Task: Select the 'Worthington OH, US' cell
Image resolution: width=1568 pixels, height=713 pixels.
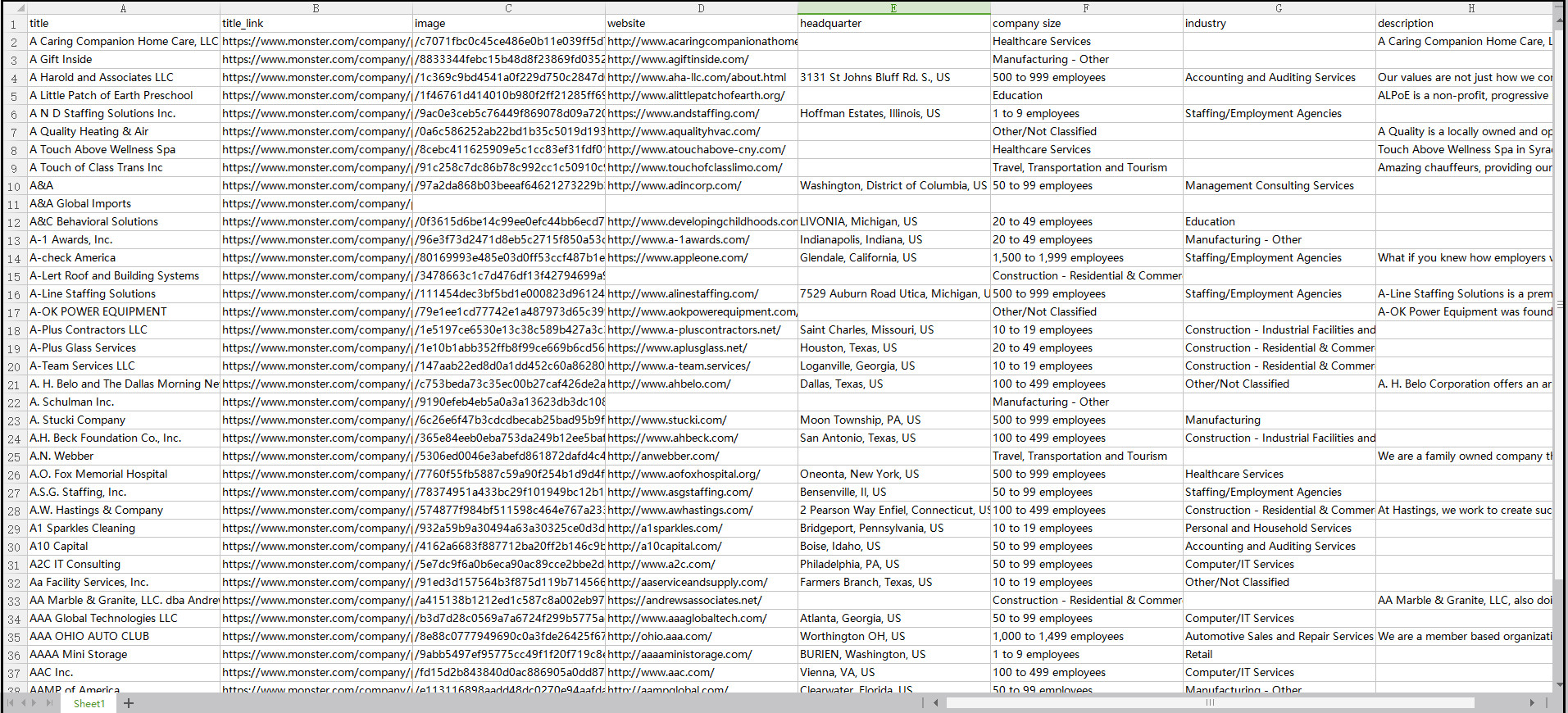Action: pyautogui.click(x=893, y=637)
